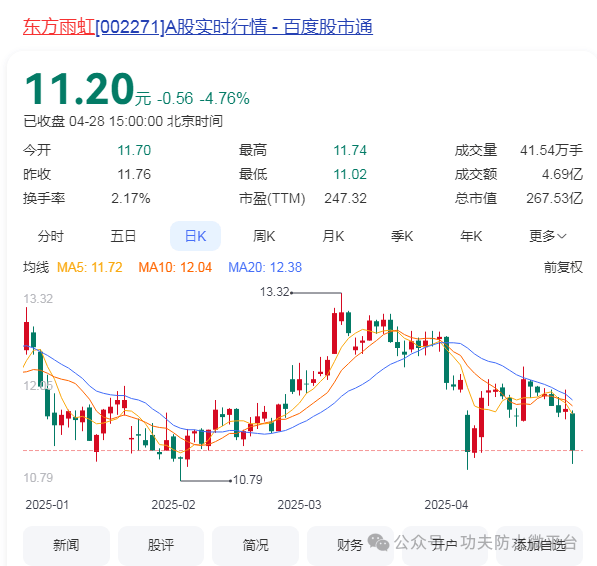This screenshot has width=597, height=566.
Task: Click the -4.76% change percentage
Action: tap(225, 98)
